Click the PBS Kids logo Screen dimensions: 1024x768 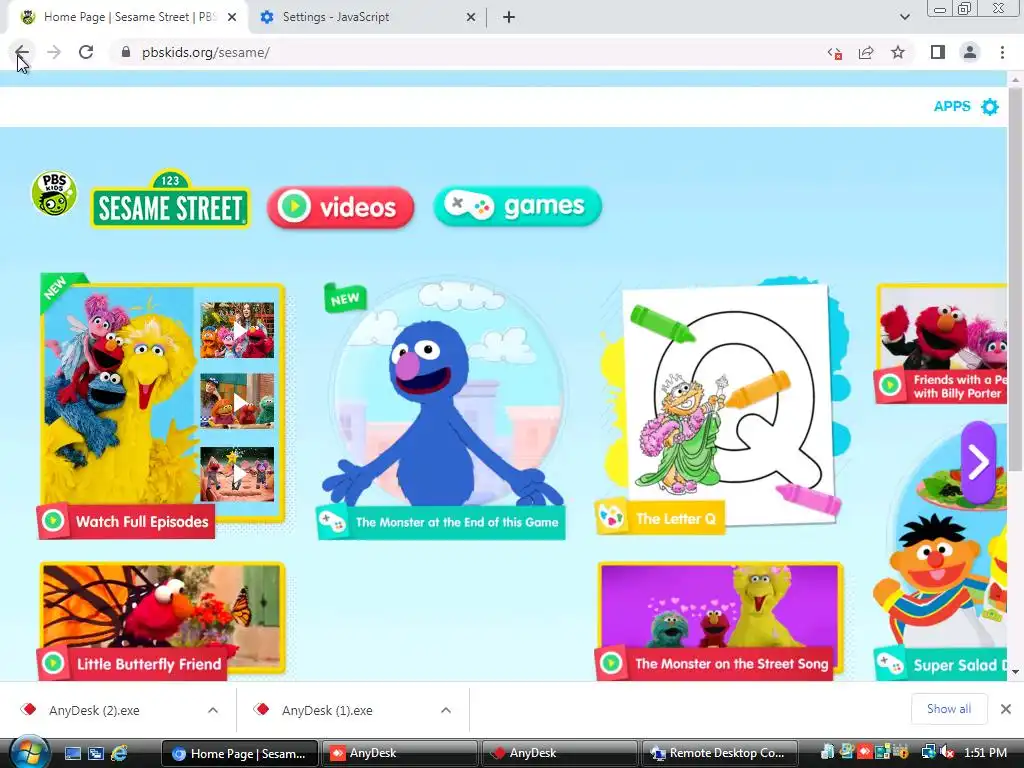click(54, 193)
